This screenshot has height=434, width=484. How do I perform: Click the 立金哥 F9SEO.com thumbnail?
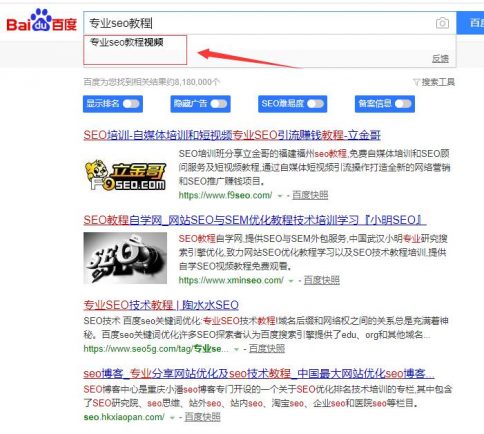tap(125, 175)
